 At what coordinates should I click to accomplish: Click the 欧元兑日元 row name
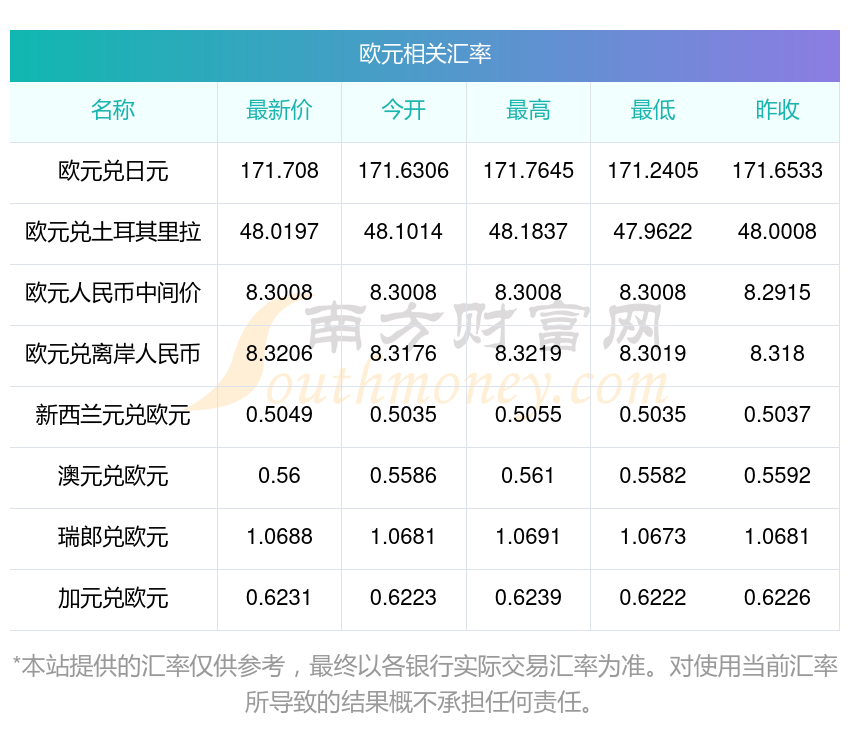coord(113,171)
